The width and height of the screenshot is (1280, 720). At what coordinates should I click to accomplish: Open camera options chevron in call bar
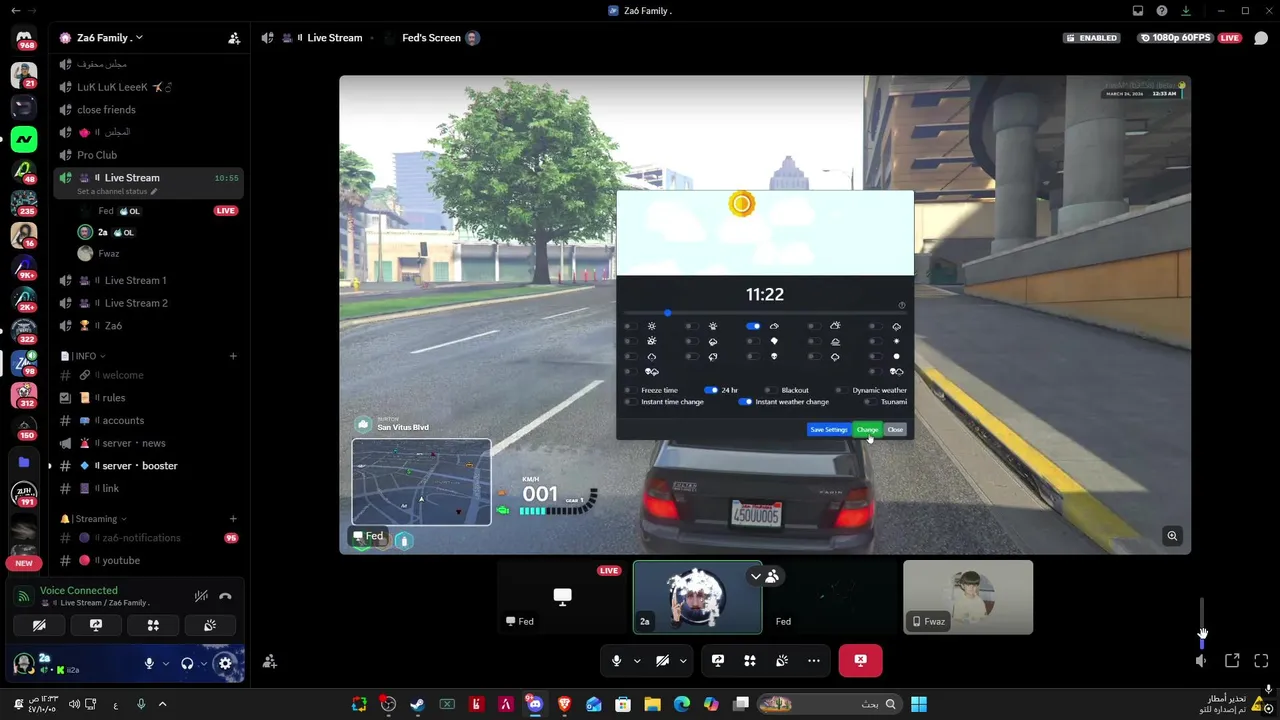pyautogui.click(x=683, y=661)
